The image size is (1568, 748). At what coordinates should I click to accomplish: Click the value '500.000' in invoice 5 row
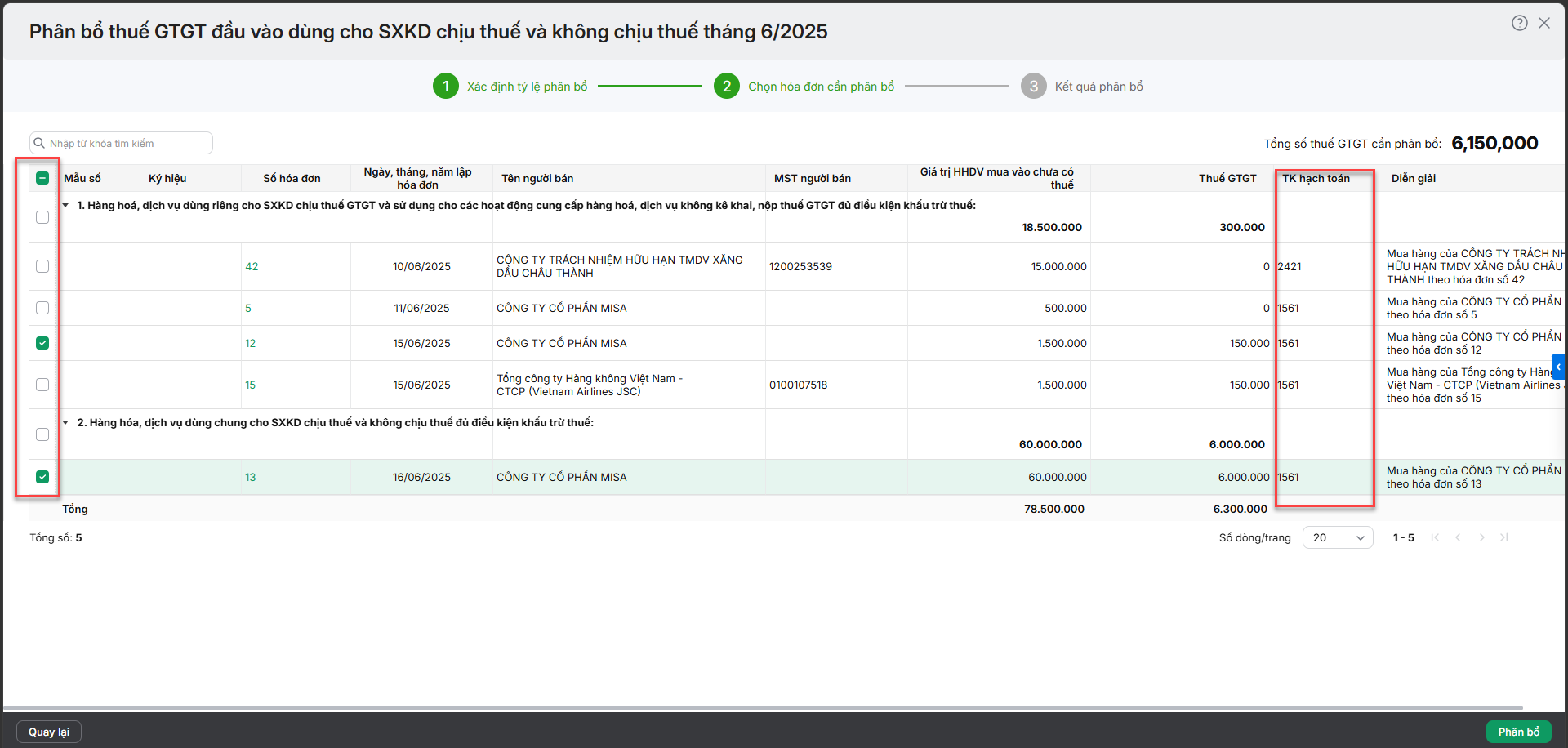pos(1066,308)
